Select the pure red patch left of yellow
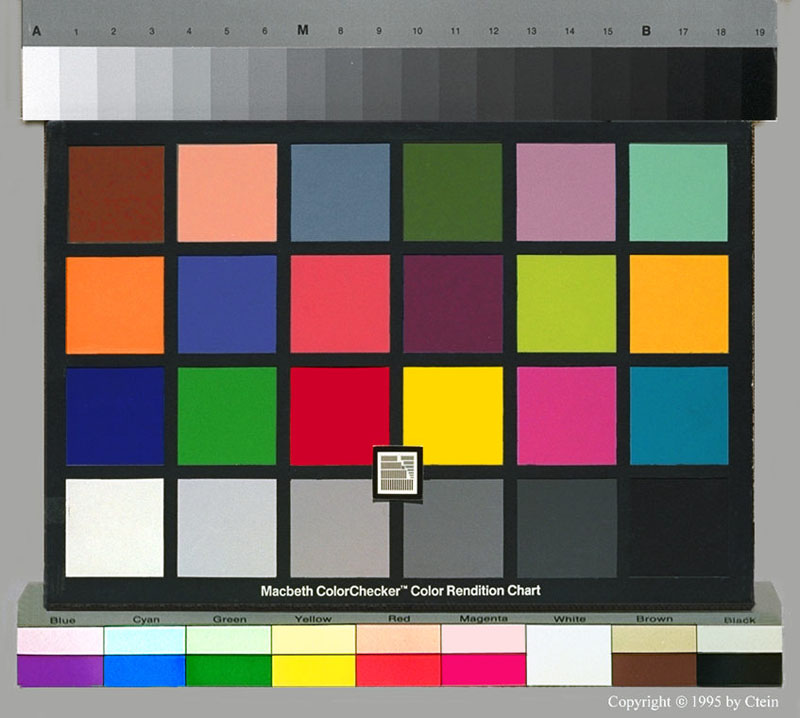Image resolution: width=800 pixels, height=718 pixels. pyautogui.click(x=340, y=415)
